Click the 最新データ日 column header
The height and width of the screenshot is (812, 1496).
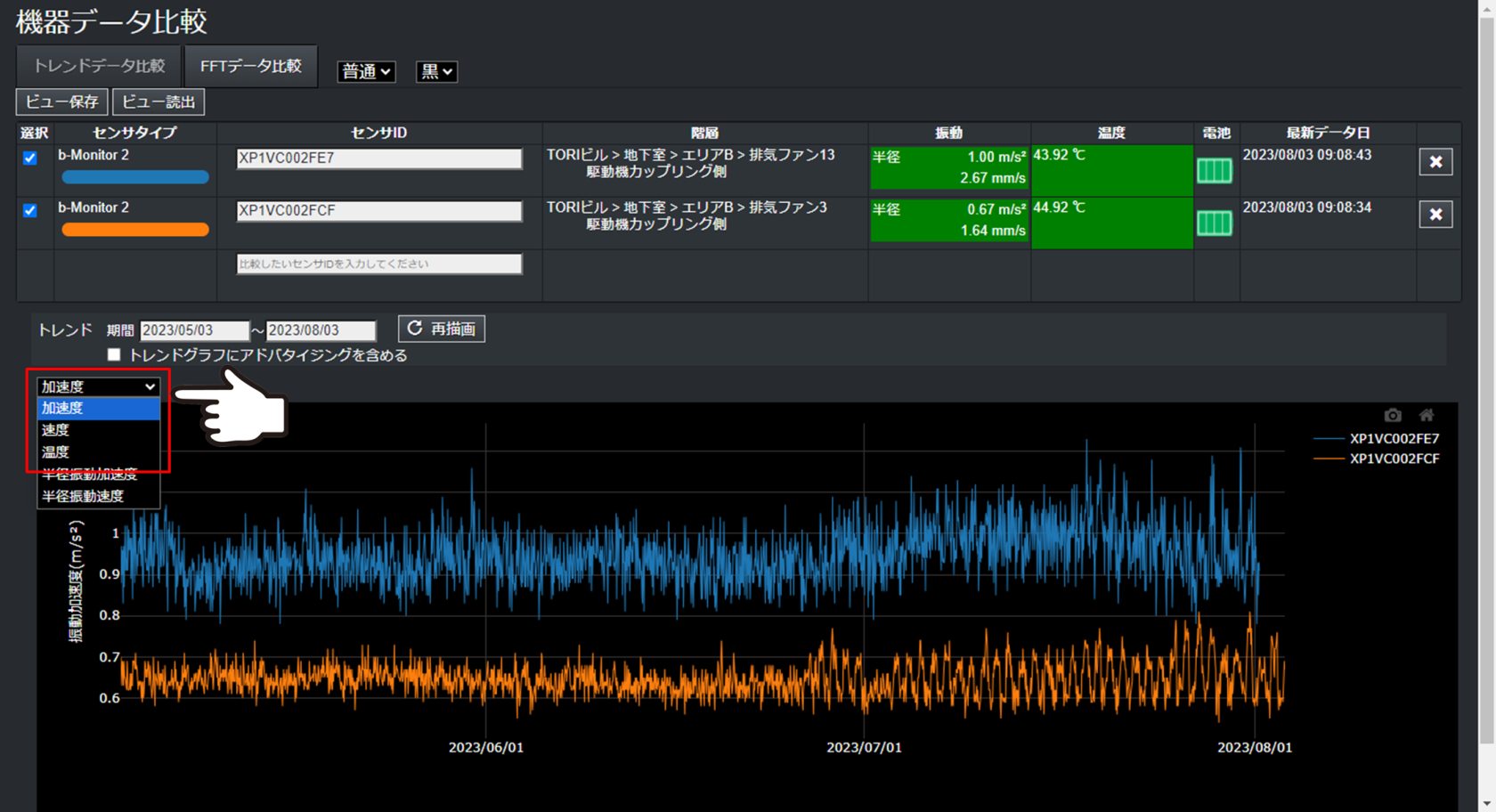click(x=1328, y=133)
